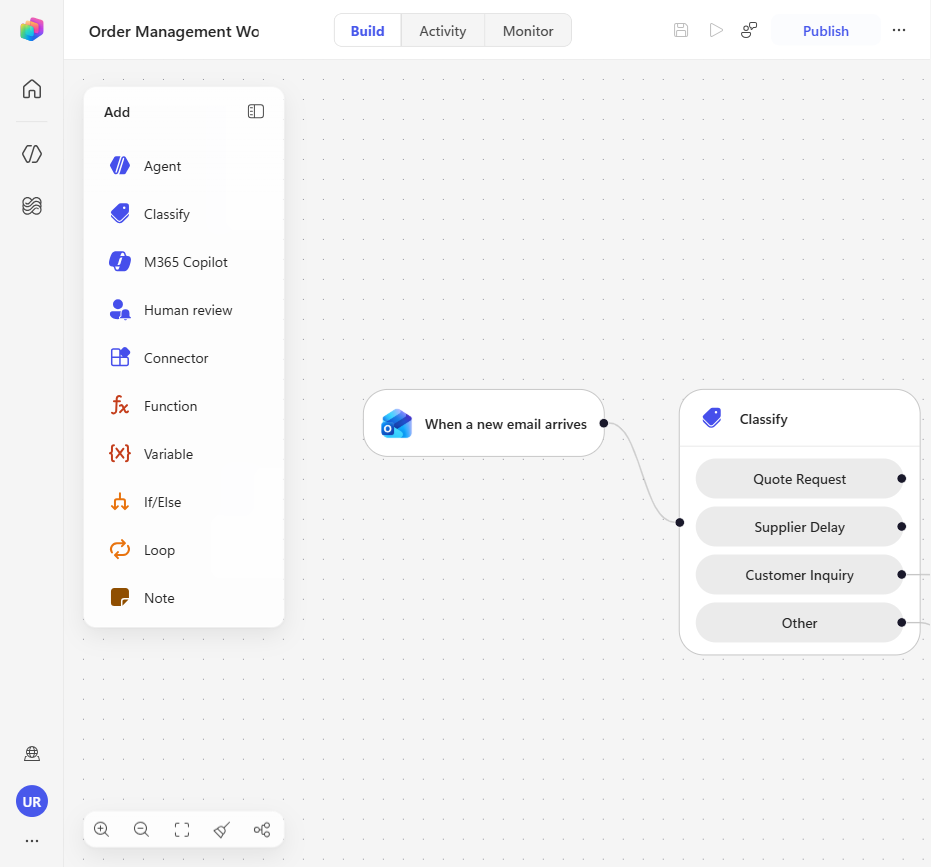Collapse the Add panel
Viewport: 931px width, 867px height.
[x=256, y=112]
